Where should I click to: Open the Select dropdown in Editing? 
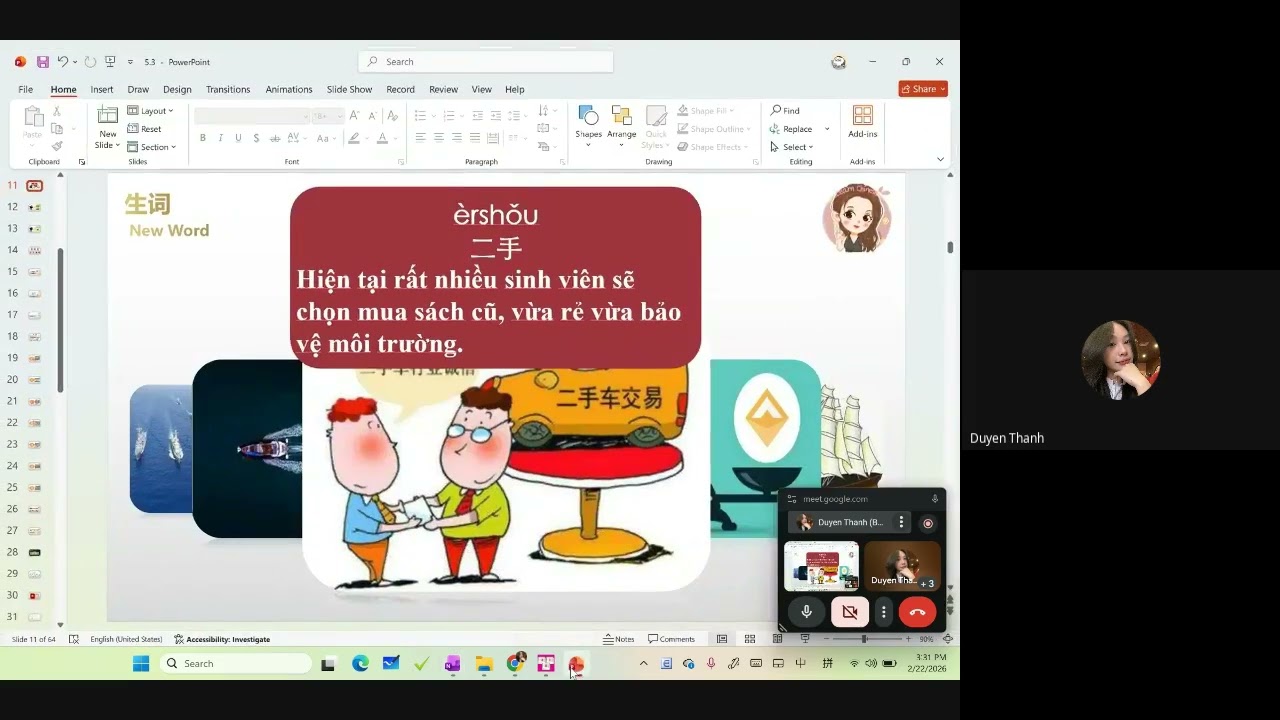click(x=792, y=147)
